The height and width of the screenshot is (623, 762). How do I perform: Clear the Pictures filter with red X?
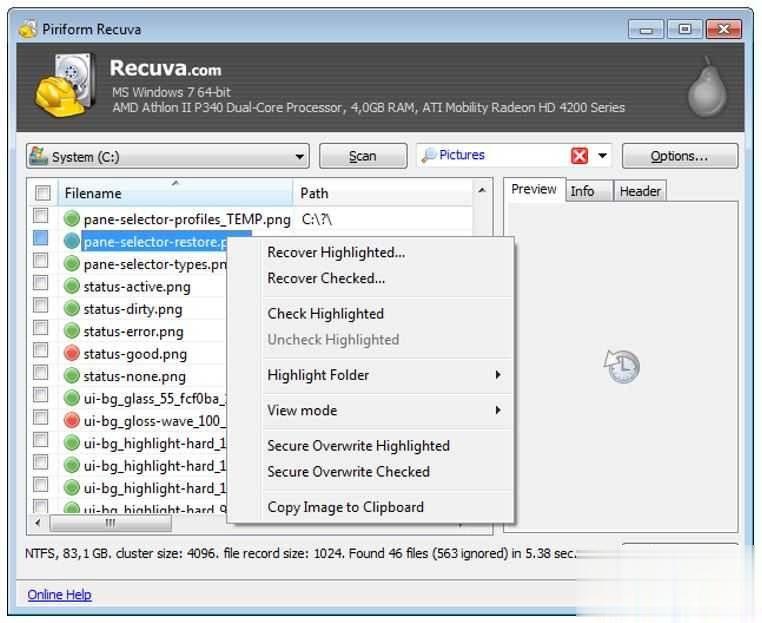[579, 156]
